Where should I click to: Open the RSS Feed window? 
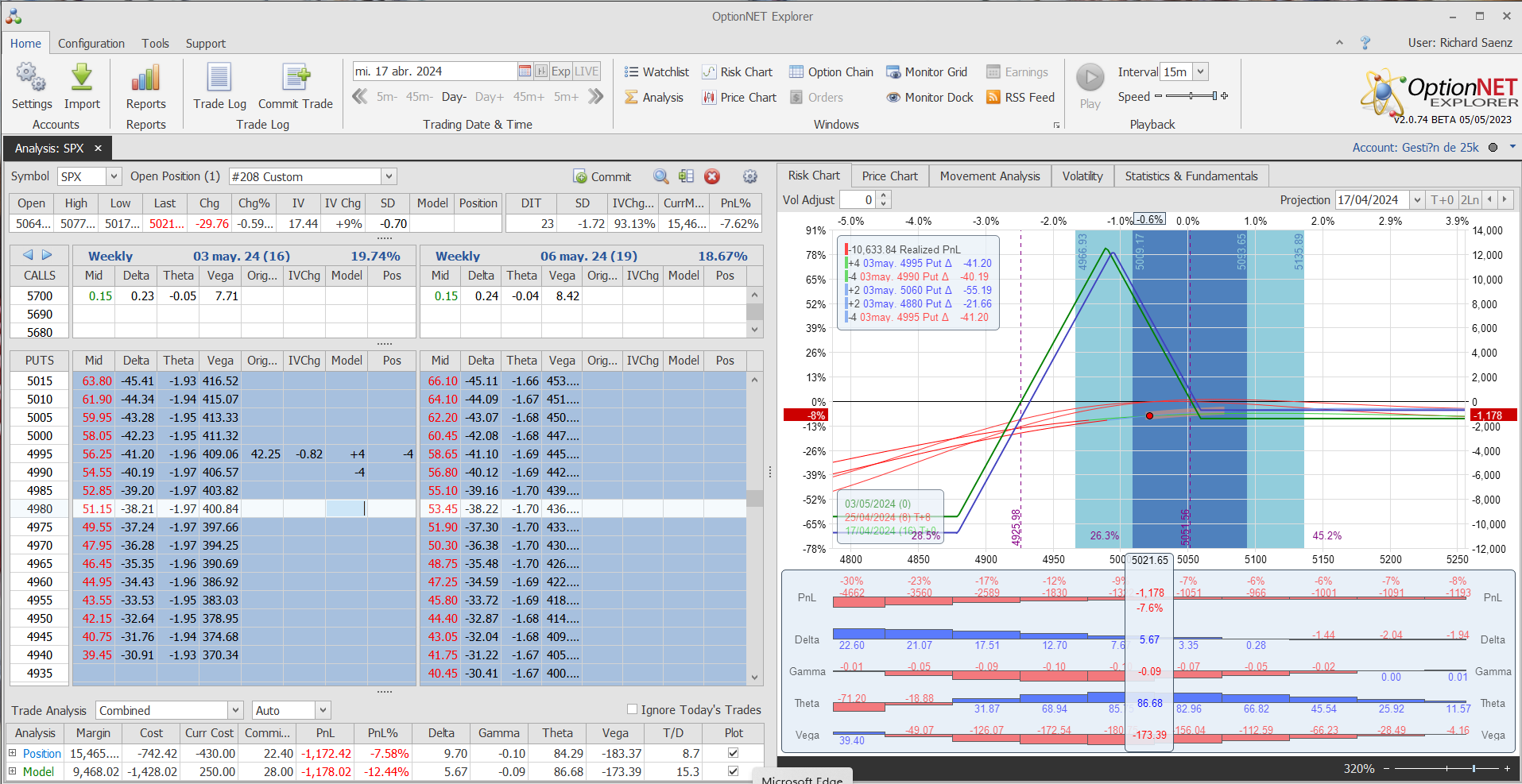[1020, 98]
